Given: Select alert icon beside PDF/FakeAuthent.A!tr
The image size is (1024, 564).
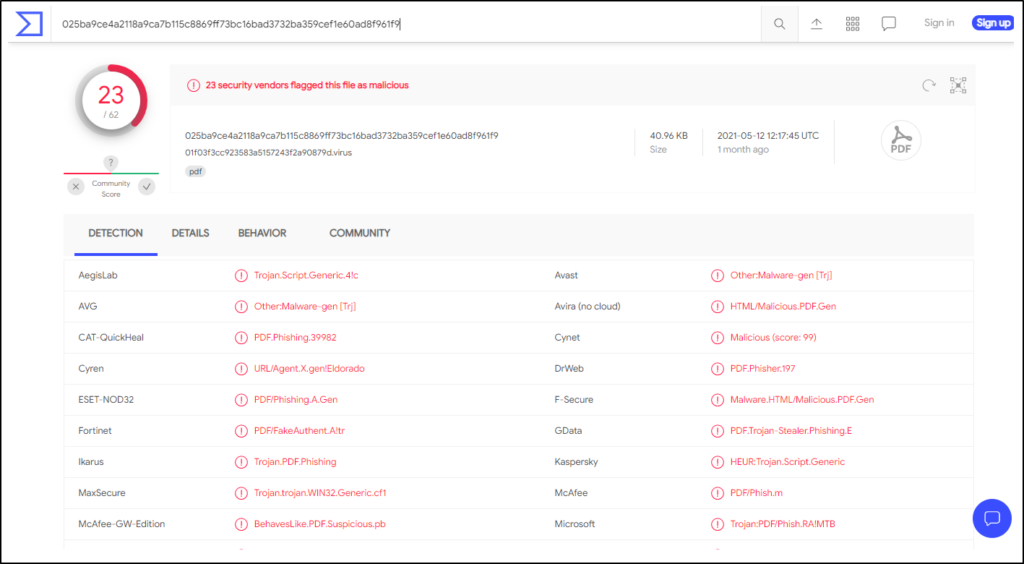Looking at the screenshot, I should tap(241, 431).
